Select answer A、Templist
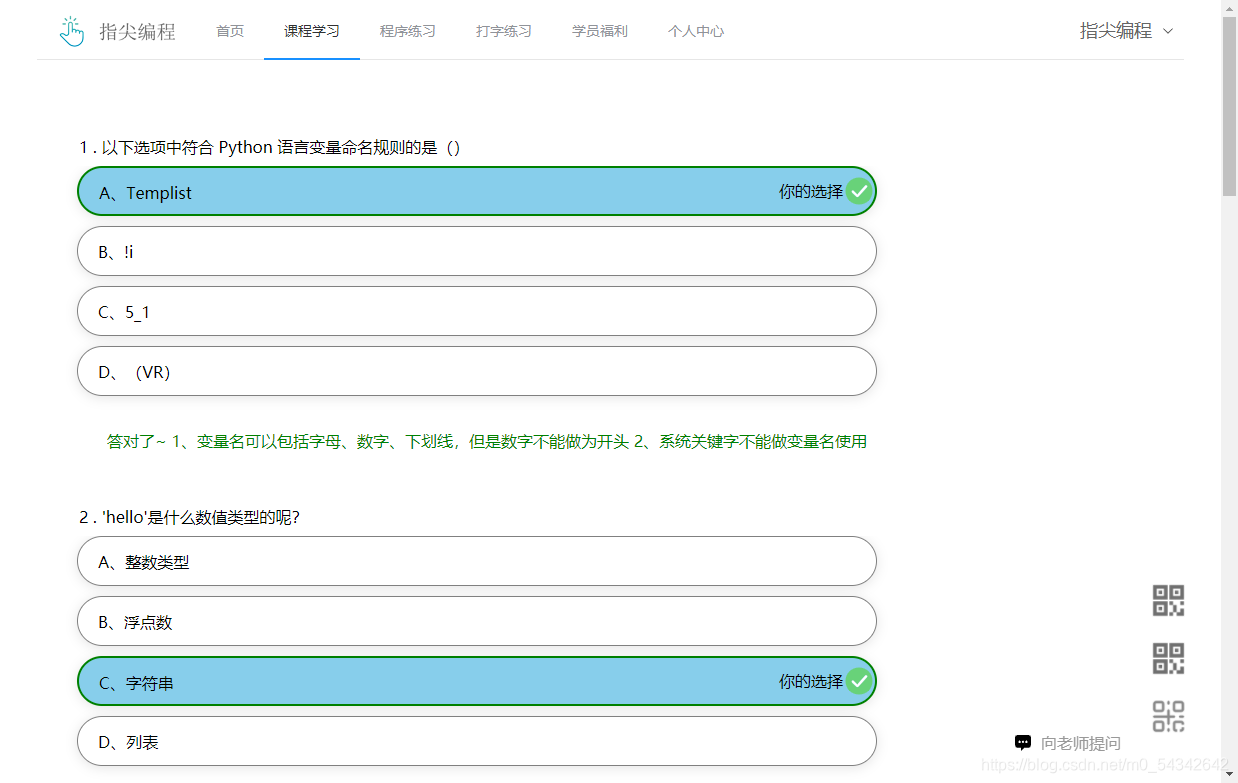Screen dimensions: 1238x783 coord(477,191)
